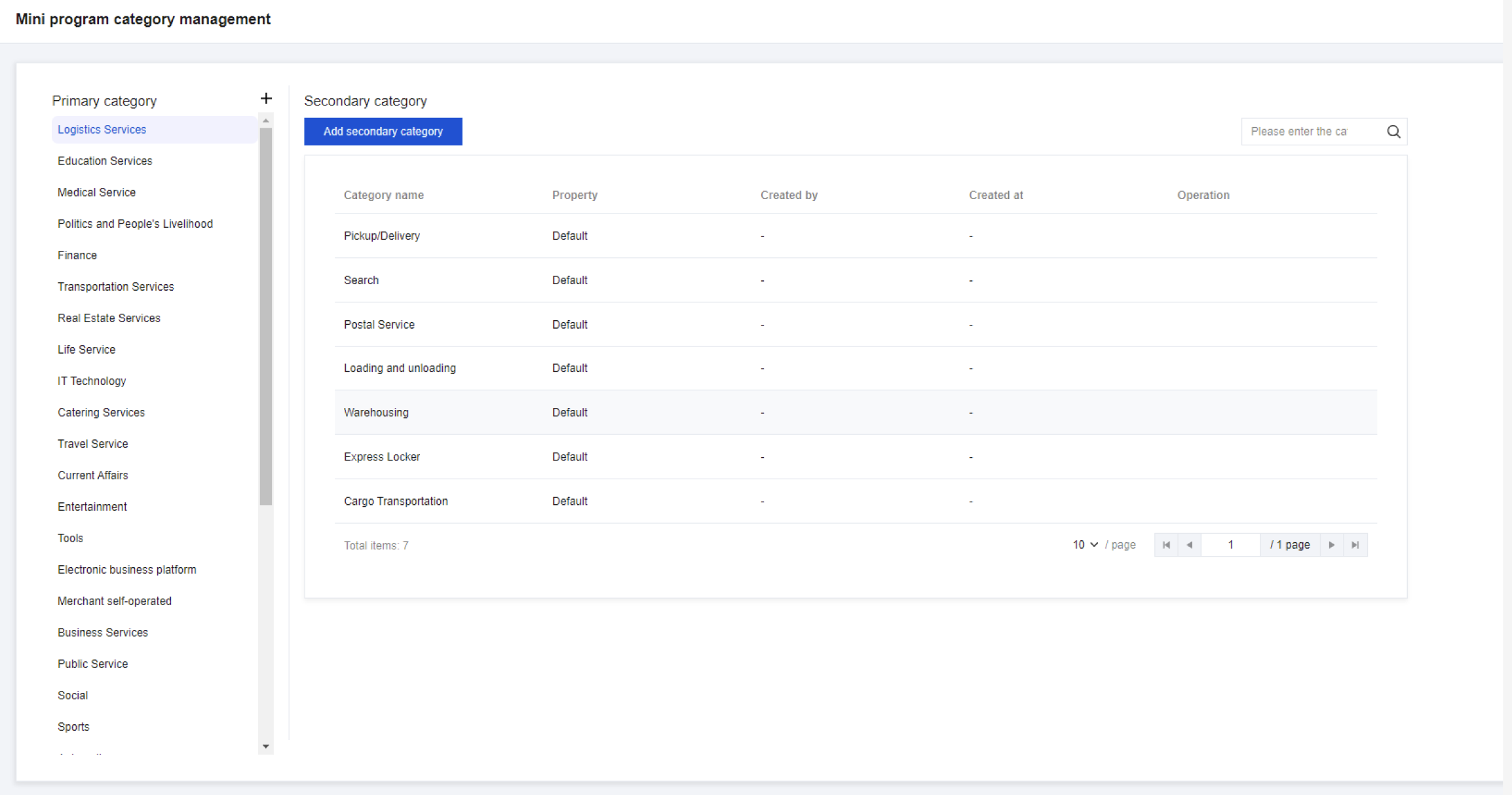The width and height of the screenshot is (1512, 795).
Task: Select Logistics Services primary category
Action: point(153,130)
